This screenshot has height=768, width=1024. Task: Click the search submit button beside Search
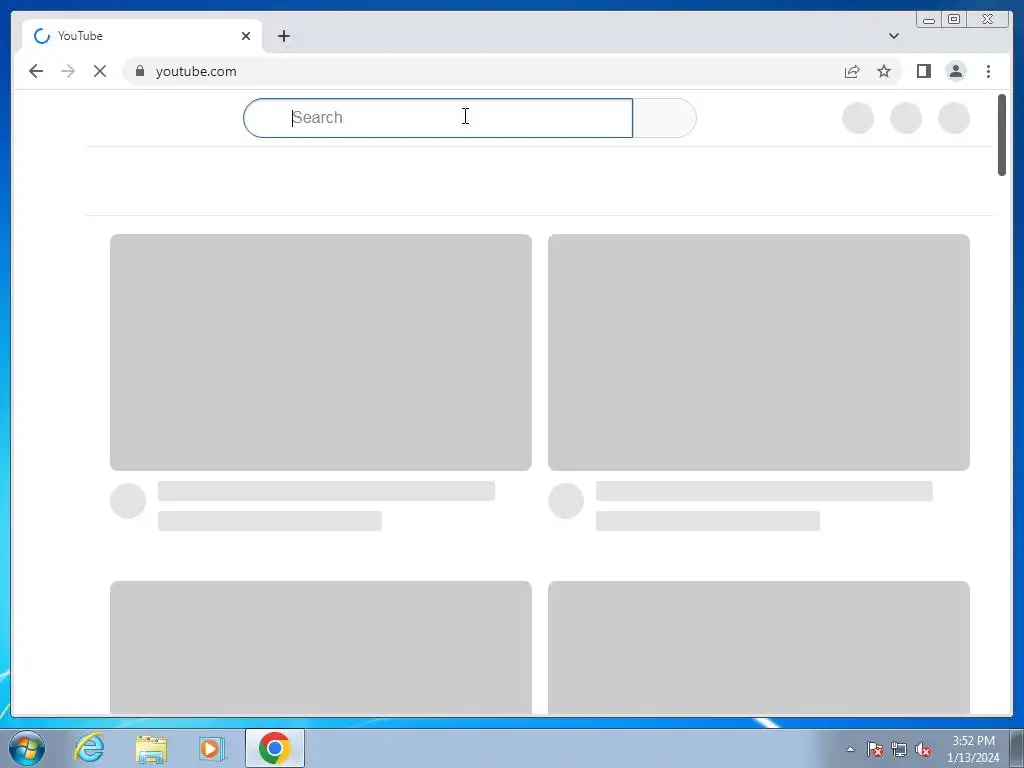(664, 118)
